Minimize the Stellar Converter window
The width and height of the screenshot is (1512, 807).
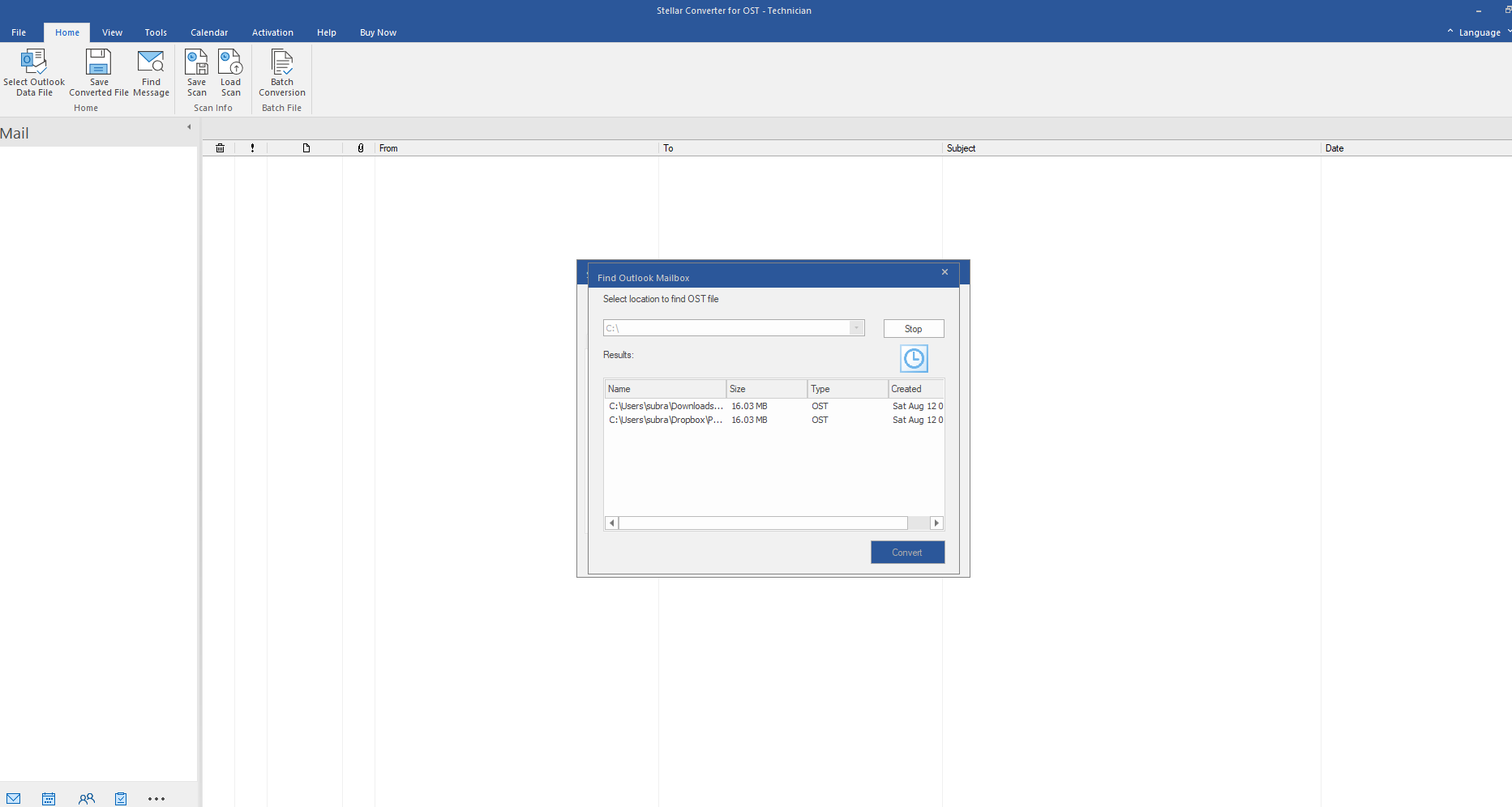(1479, 11)
